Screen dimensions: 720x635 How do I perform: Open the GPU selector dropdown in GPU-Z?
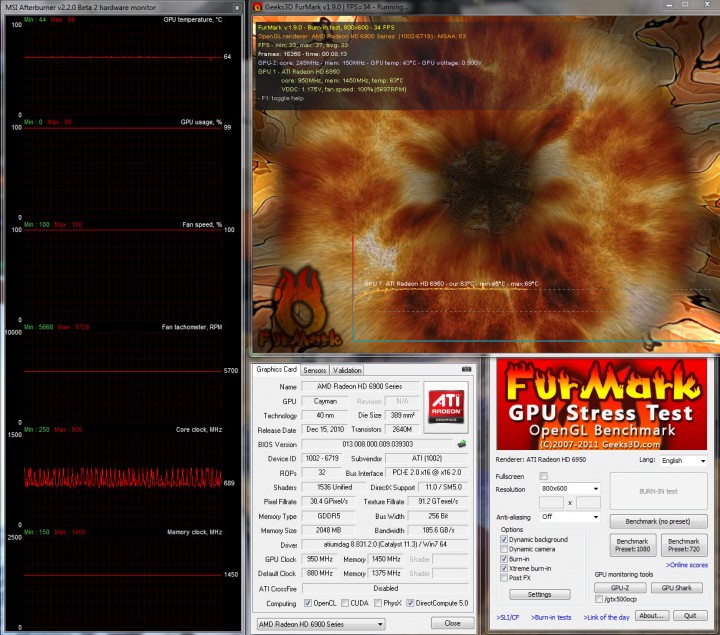[x=321, y=624]
